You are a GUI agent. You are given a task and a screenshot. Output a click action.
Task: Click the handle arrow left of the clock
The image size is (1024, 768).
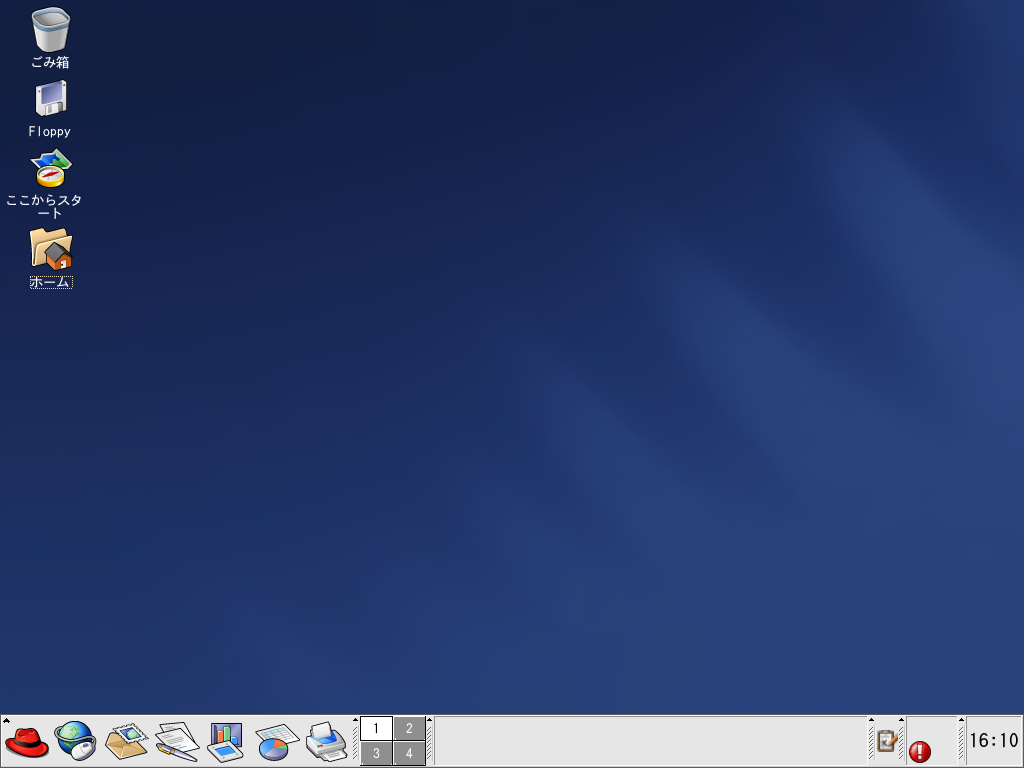point(961,720)
